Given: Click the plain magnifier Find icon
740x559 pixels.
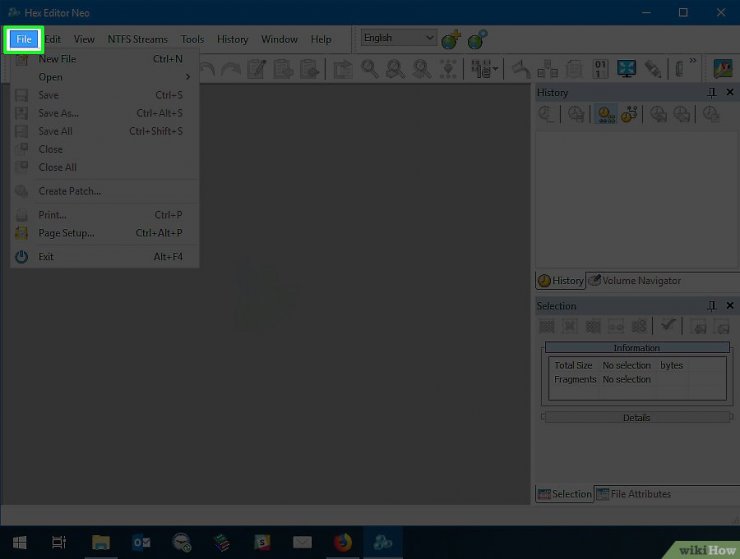Looking at the screenshot, I should [x=370, y=69].
